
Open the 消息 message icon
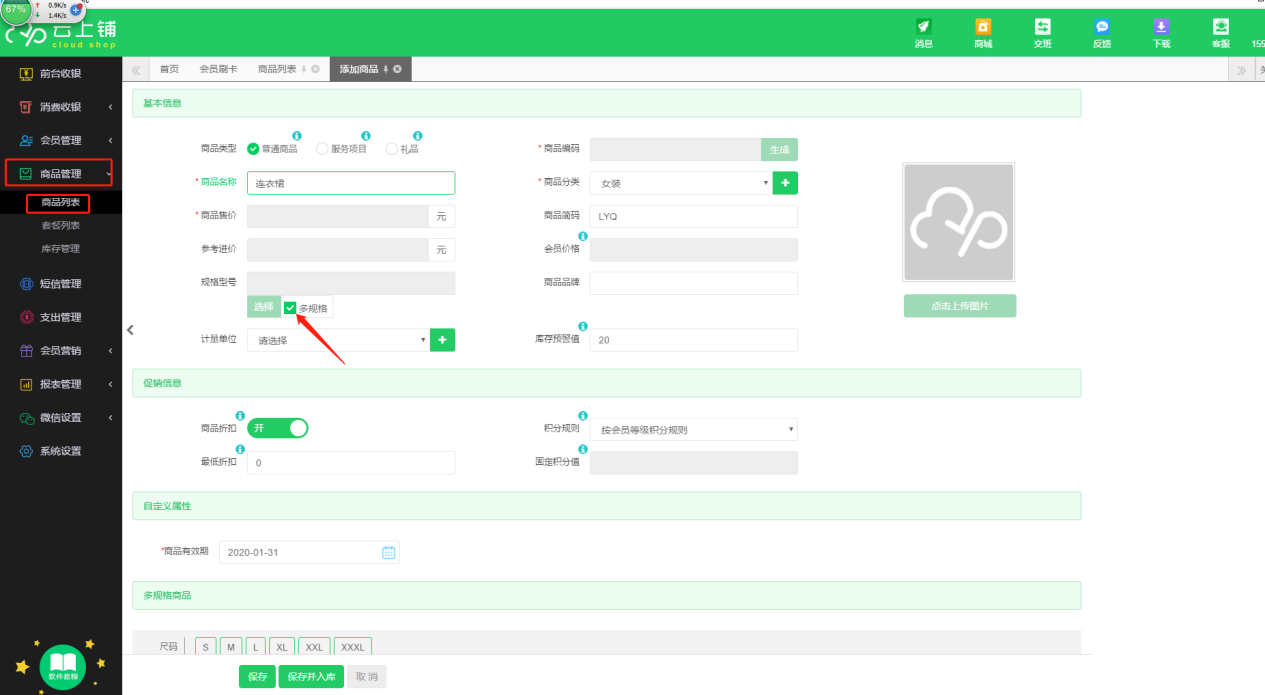tap(924, 27)
